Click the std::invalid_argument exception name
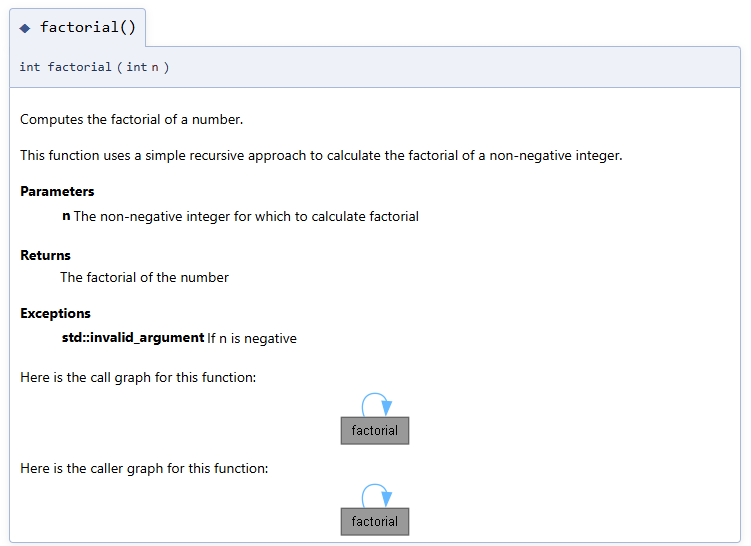The image size is (751, 546). coord(133,338)
